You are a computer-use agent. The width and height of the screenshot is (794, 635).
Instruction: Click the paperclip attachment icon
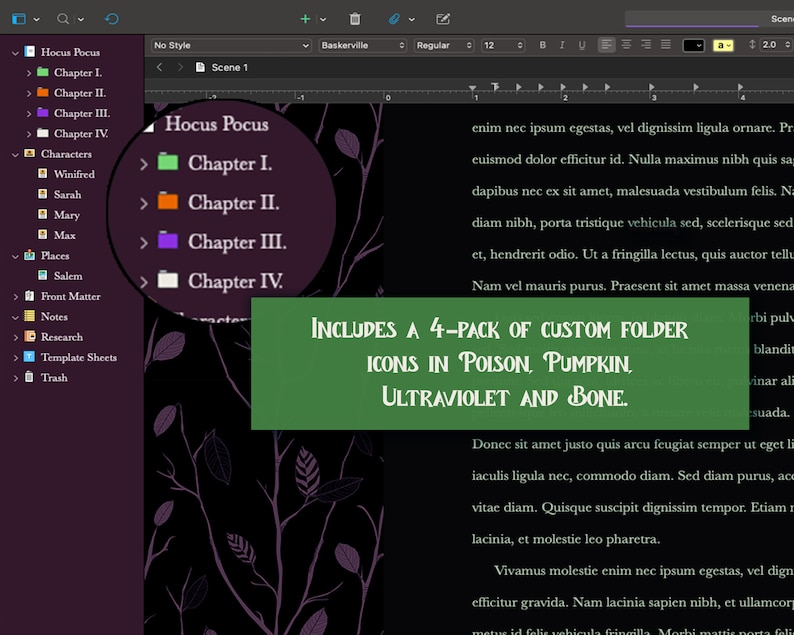[x=394, y=19]
